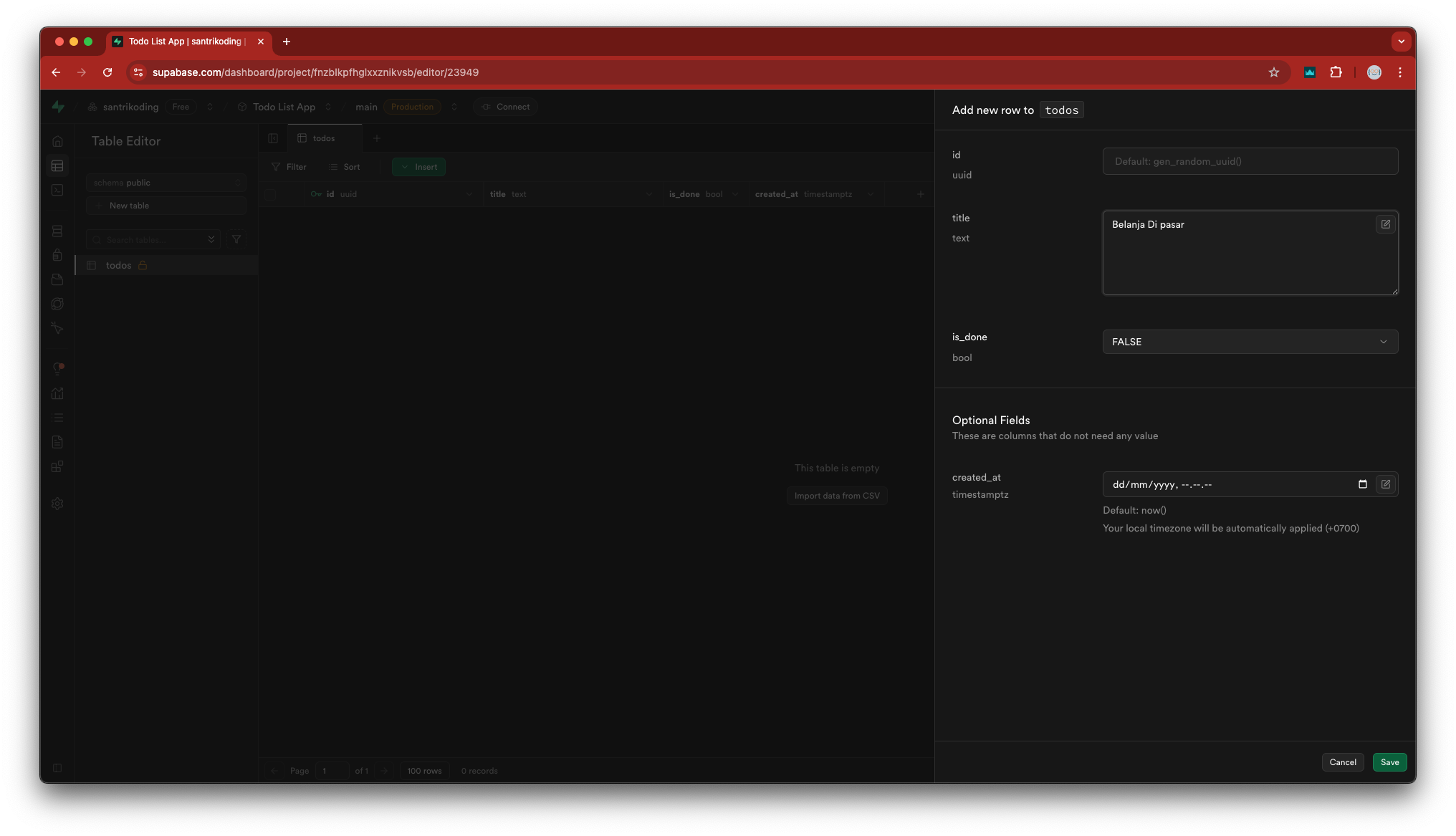This screenshot has width=1456, height=836.
Task: Open the Table Editor sidebar icon
Action: (57, 165)
